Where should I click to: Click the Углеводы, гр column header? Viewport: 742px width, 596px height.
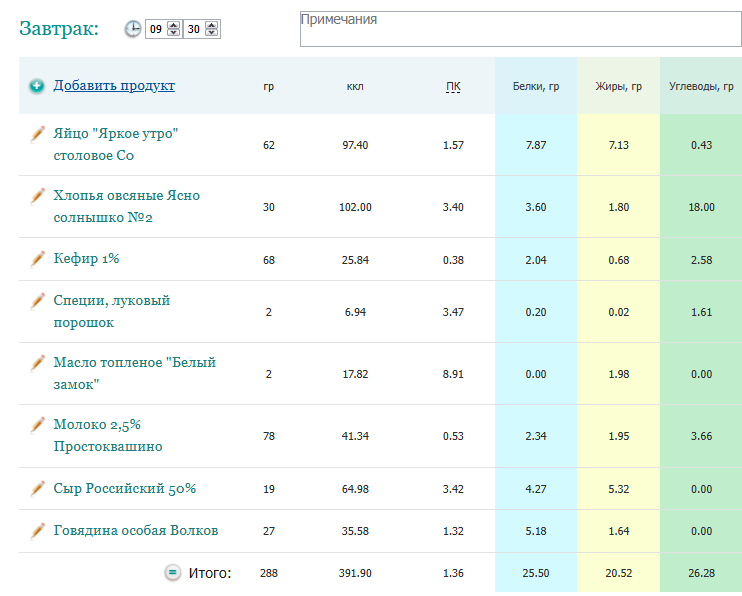[701, 86]
